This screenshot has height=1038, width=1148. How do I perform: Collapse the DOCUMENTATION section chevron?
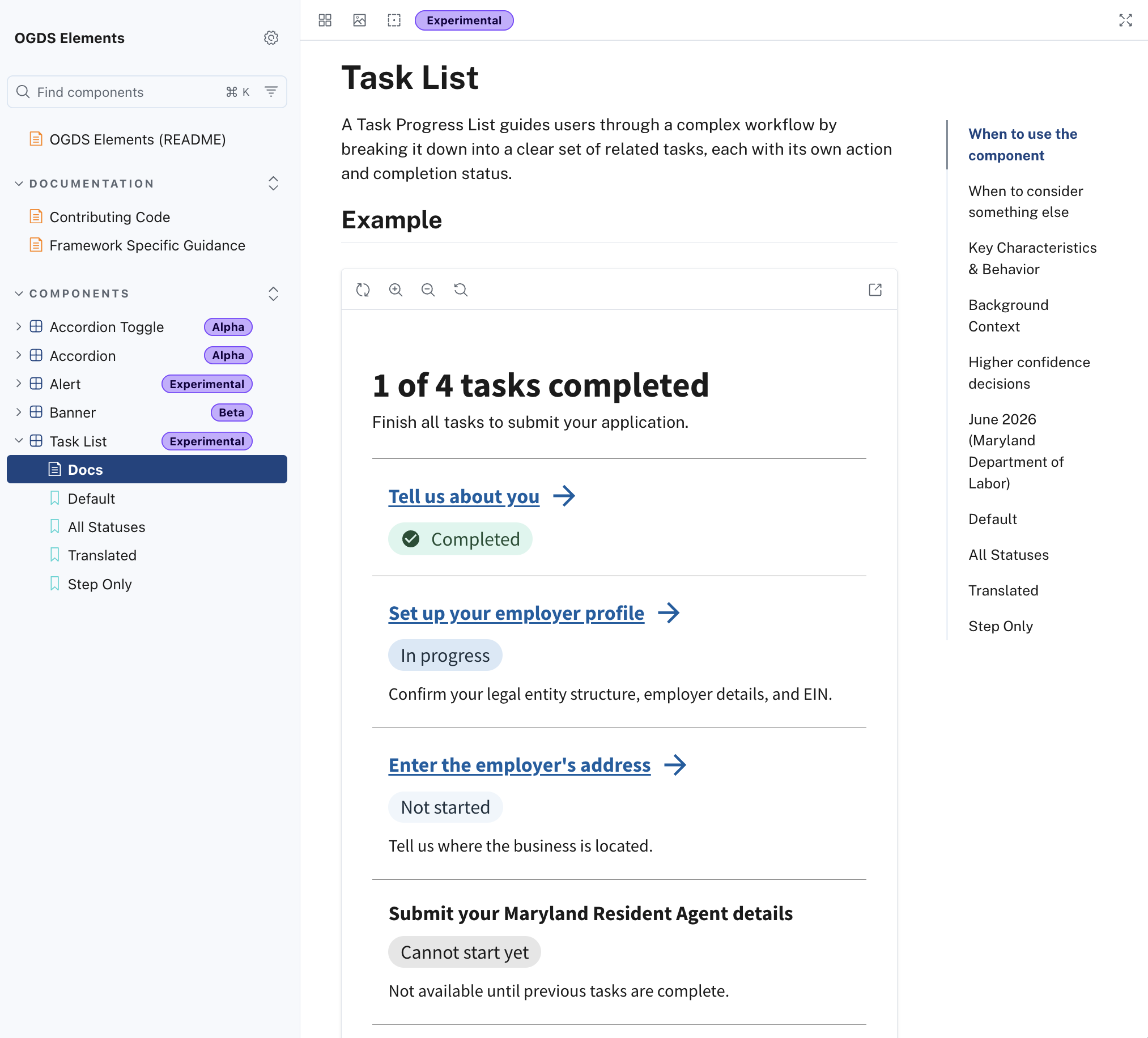tap(19, 184)
